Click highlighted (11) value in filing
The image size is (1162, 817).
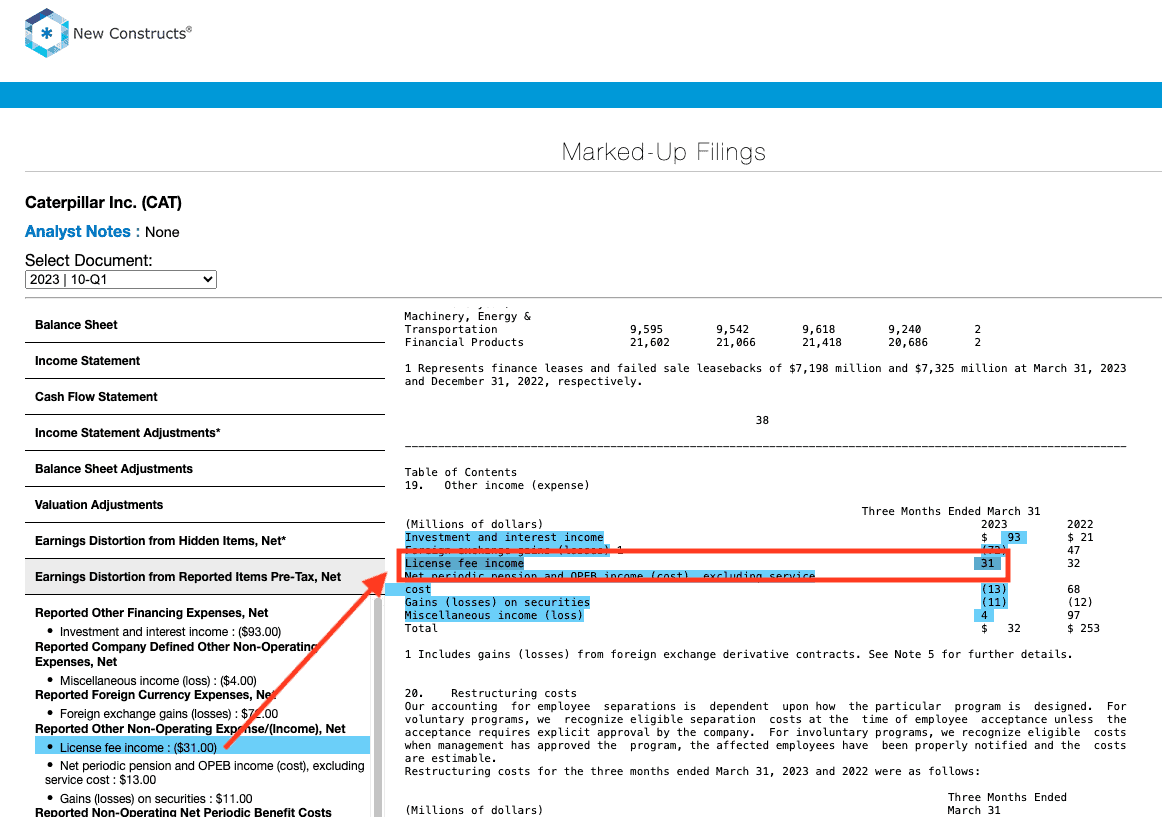[994, 602]
